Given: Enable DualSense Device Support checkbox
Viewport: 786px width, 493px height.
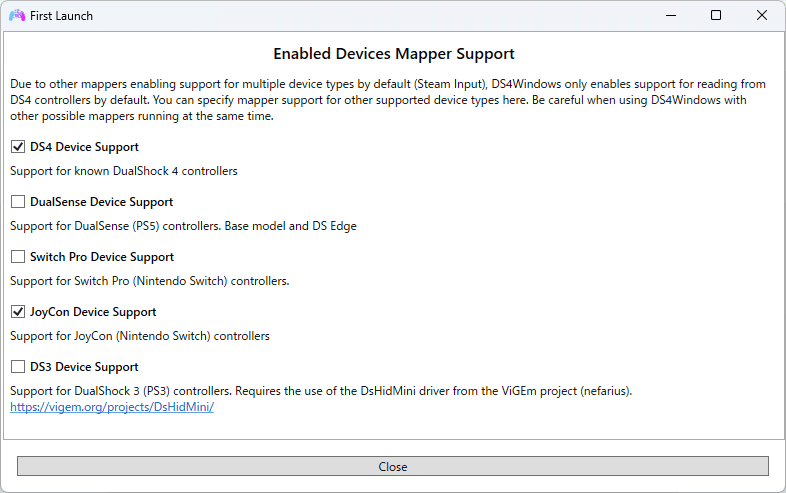Looking at the screenshot, I should pyautogui.click(x=18, y=202).
